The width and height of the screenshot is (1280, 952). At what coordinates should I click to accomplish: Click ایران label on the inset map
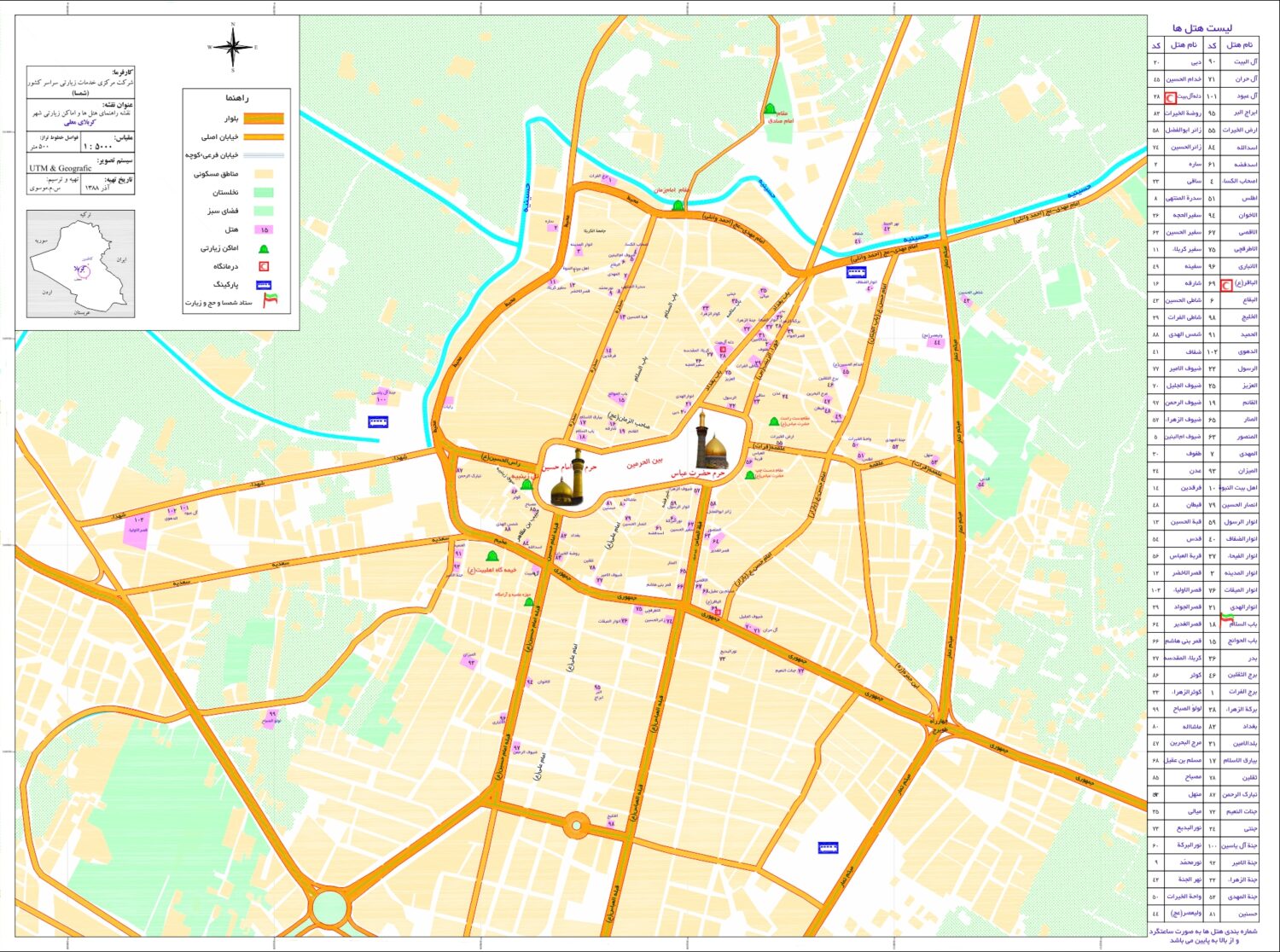click(120, 258)
